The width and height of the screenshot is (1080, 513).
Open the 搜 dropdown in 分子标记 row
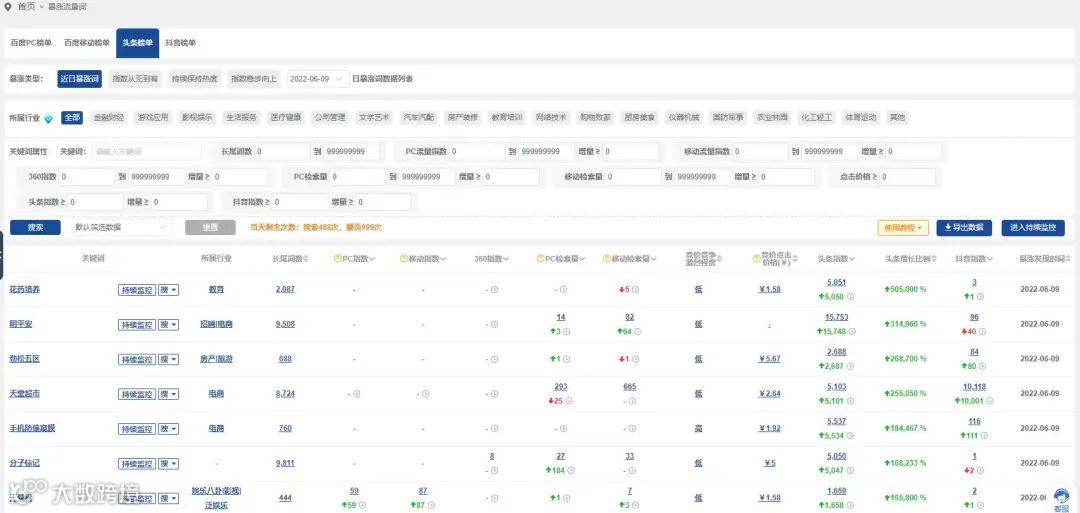(x=168, y=463)
